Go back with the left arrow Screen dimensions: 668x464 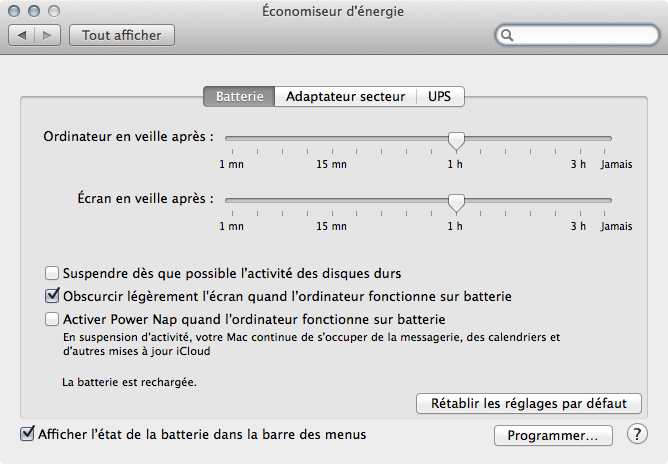pyautogui.click(x=22, y=35)
